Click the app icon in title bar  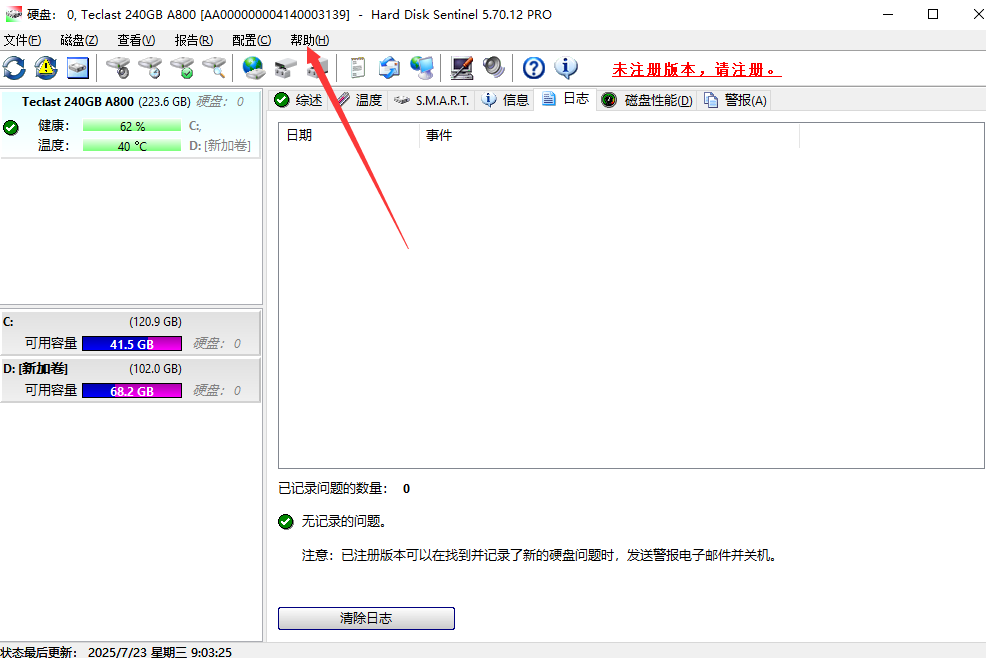13,14
